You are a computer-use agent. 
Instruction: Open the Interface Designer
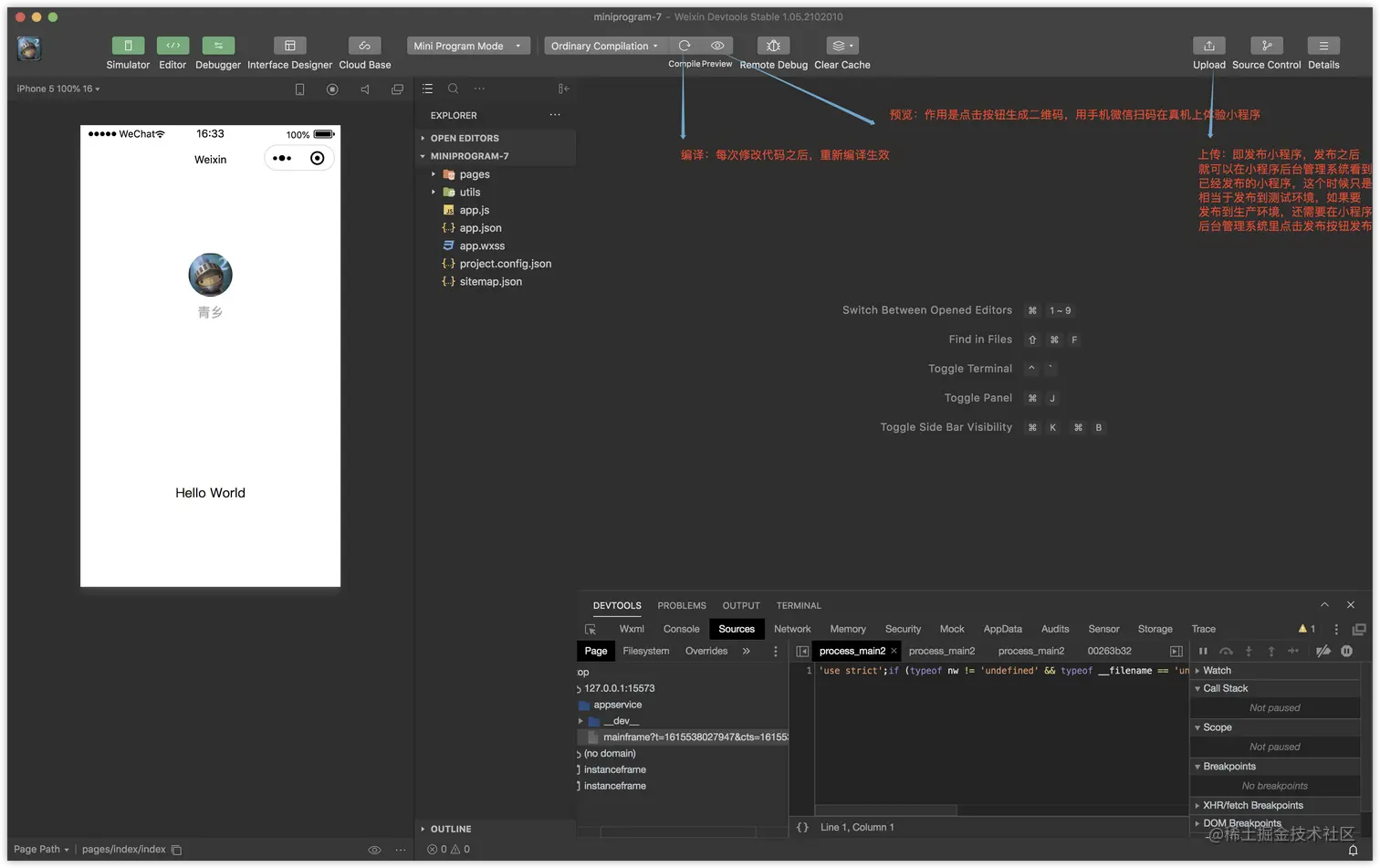pos(289,46)
